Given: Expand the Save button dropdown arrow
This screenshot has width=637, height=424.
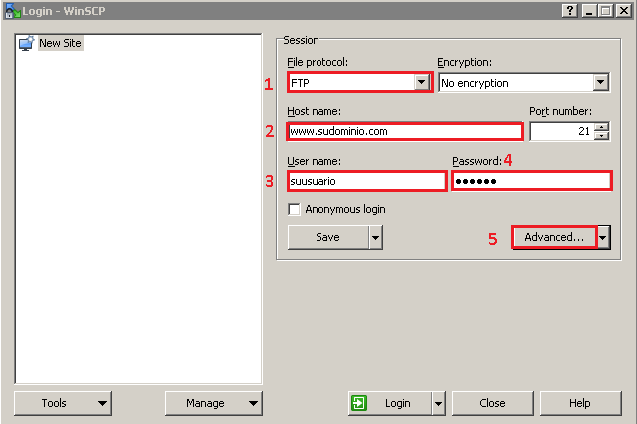Looking at the screenshot, I should pyautogui.click(x=376, y=237).
